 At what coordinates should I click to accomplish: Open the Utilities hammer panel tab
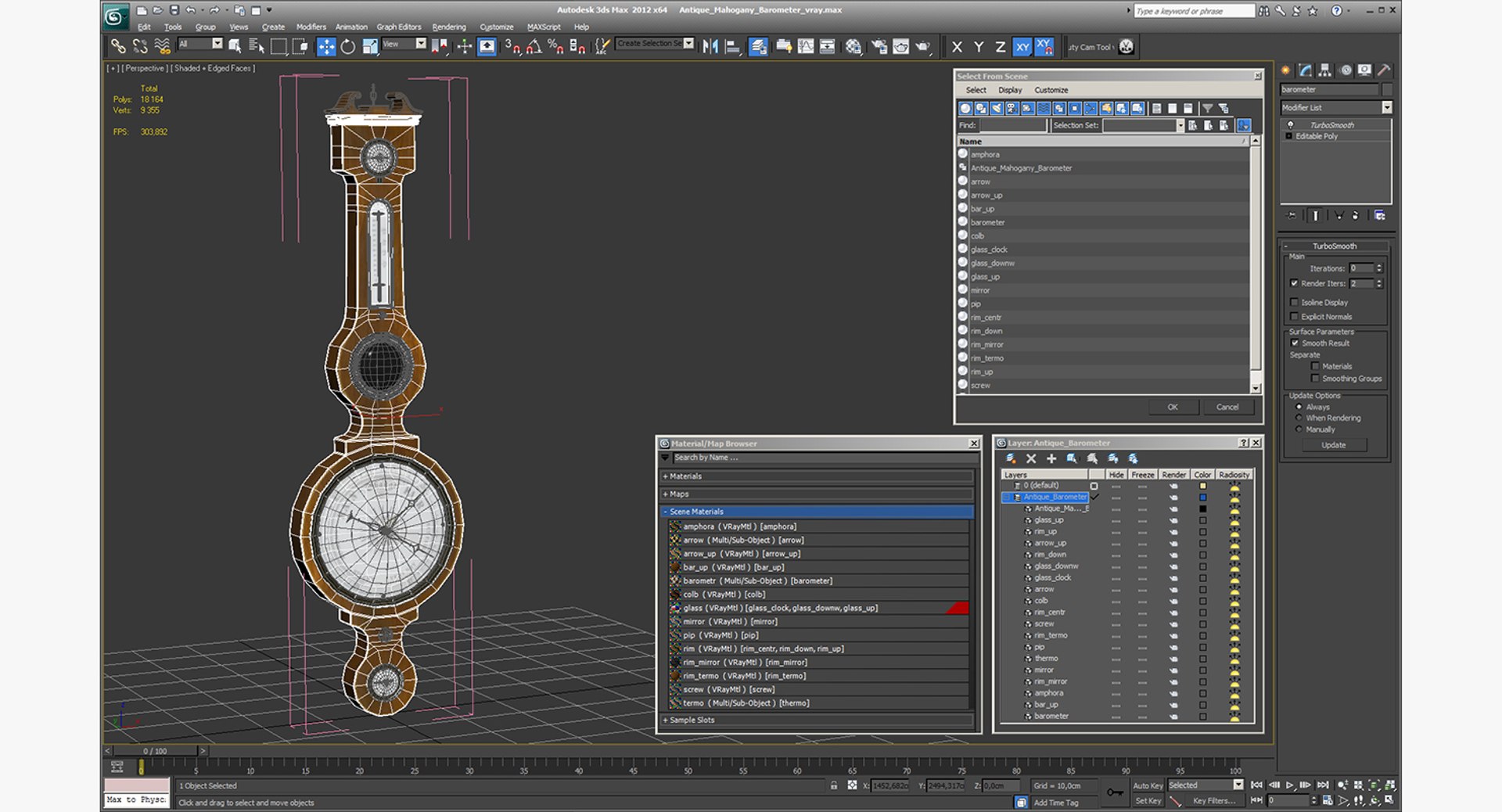coord(1384,70)
